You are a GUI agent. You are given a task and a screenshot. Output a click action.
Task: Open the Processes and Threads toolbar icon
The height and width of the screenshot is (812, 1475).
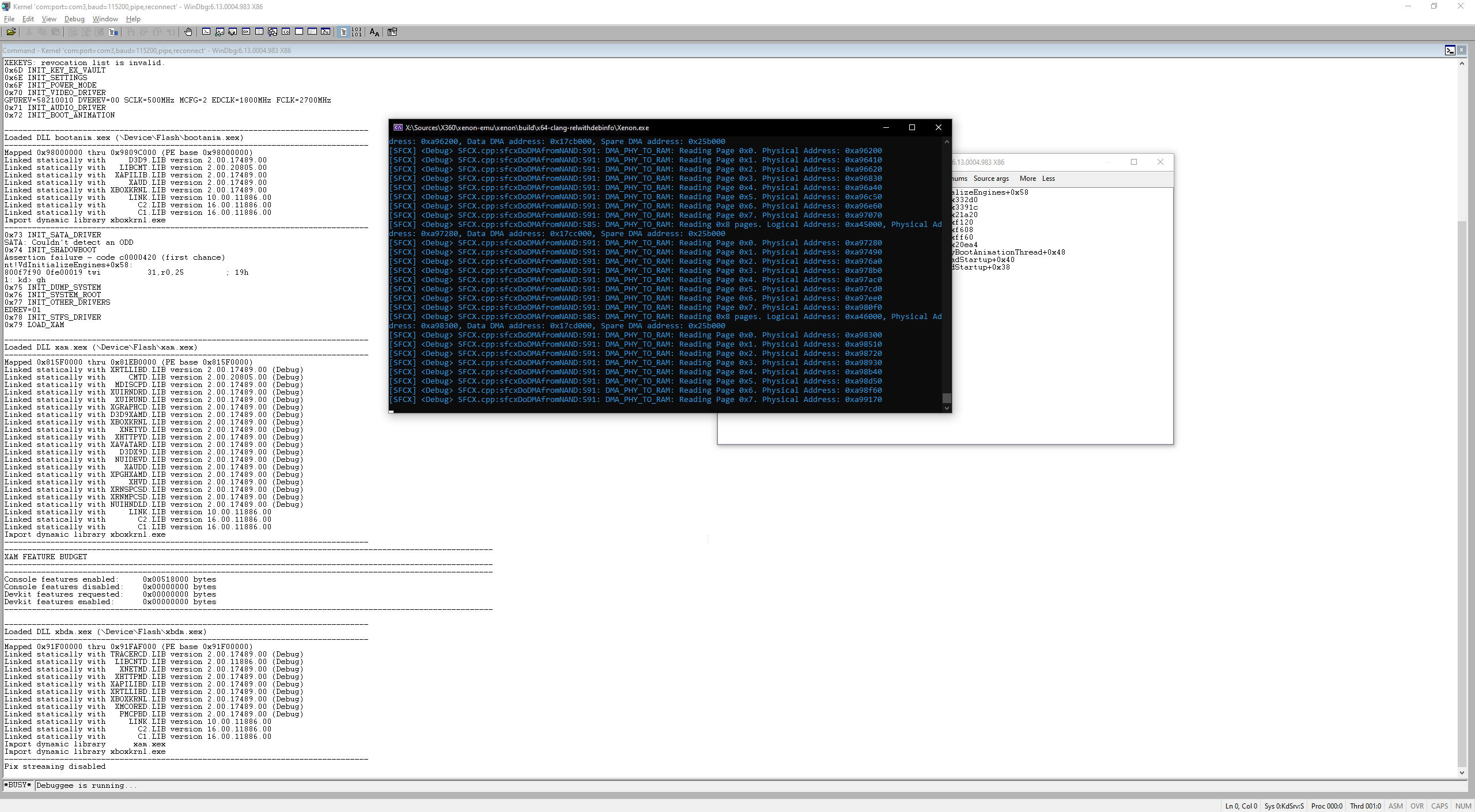point(312,32)
